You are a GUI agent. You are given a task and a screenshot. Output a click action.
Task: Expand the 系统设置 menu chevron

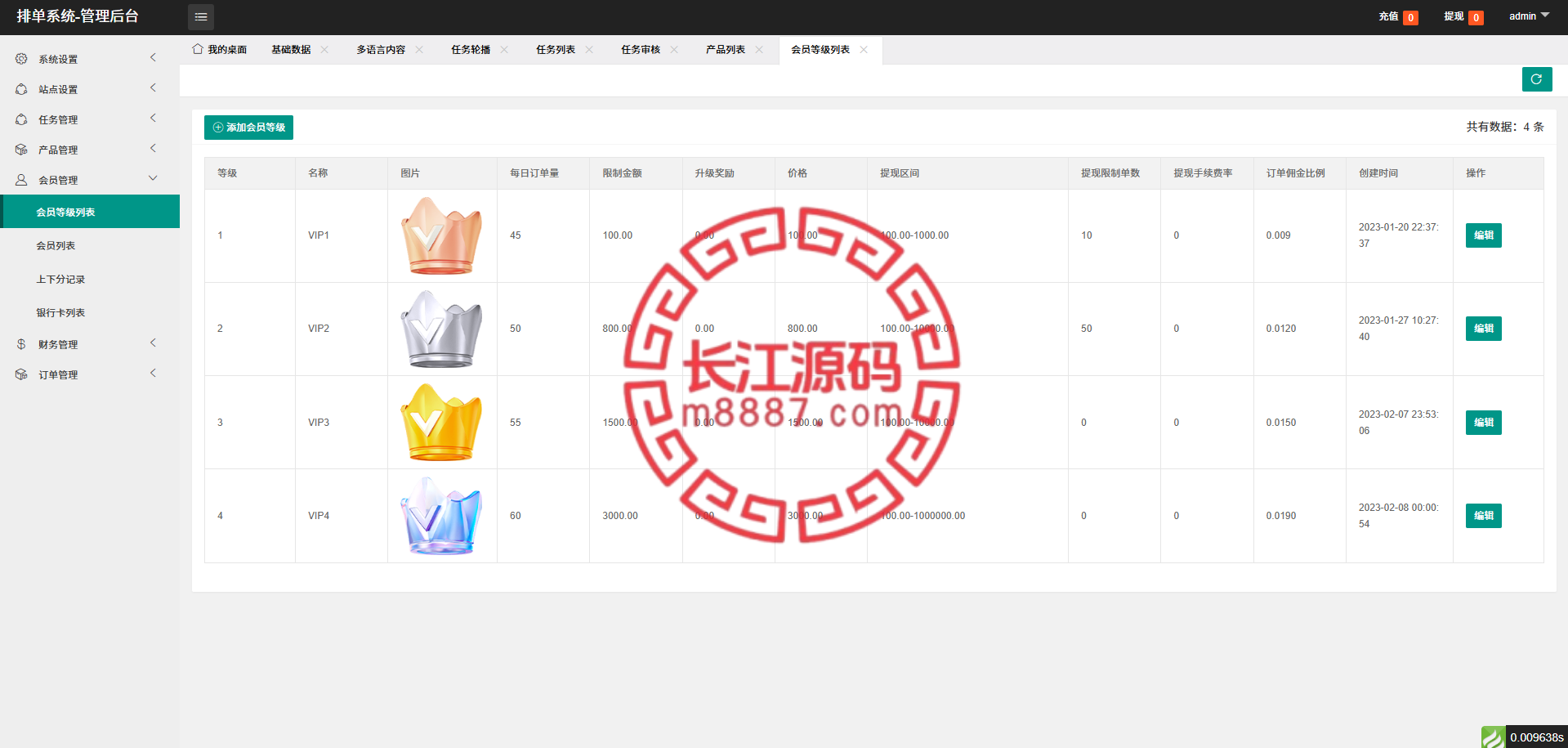(x=153, y=58)
